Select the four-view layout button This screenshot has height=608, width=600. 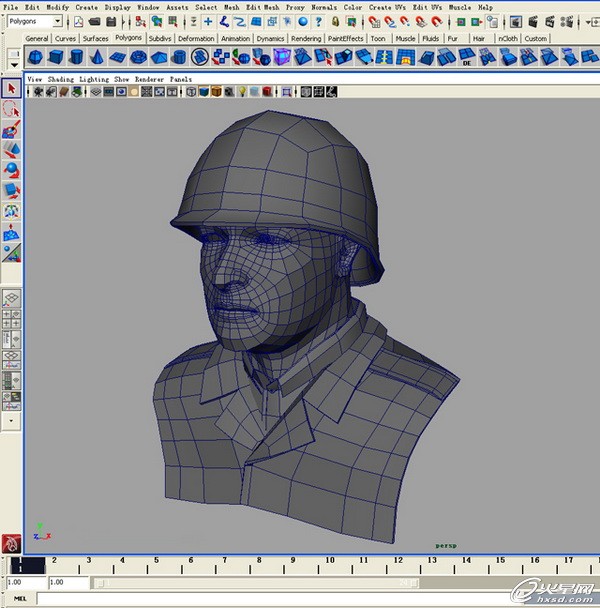click(x=11, y=319)
